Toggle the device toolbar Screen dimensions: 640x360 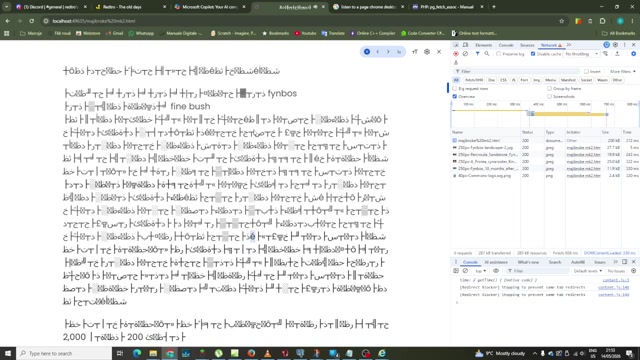(465, 45)
